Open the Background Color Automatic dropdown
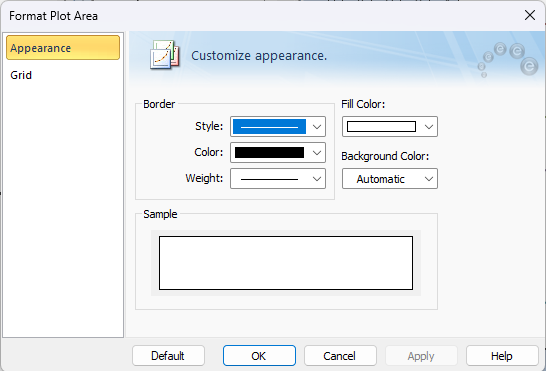Image resolution: width=546 pixels, height=371 pixels. point(390,179)
